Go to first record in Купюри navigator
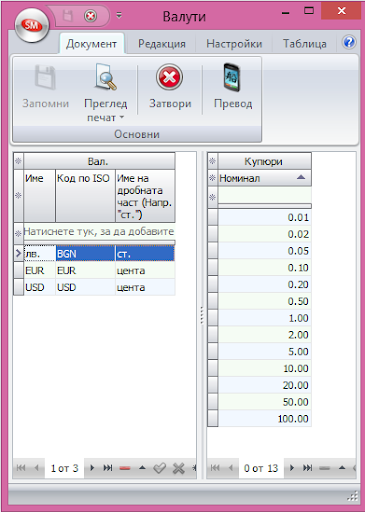Screen dimensions: 365x512 (215, 468)
